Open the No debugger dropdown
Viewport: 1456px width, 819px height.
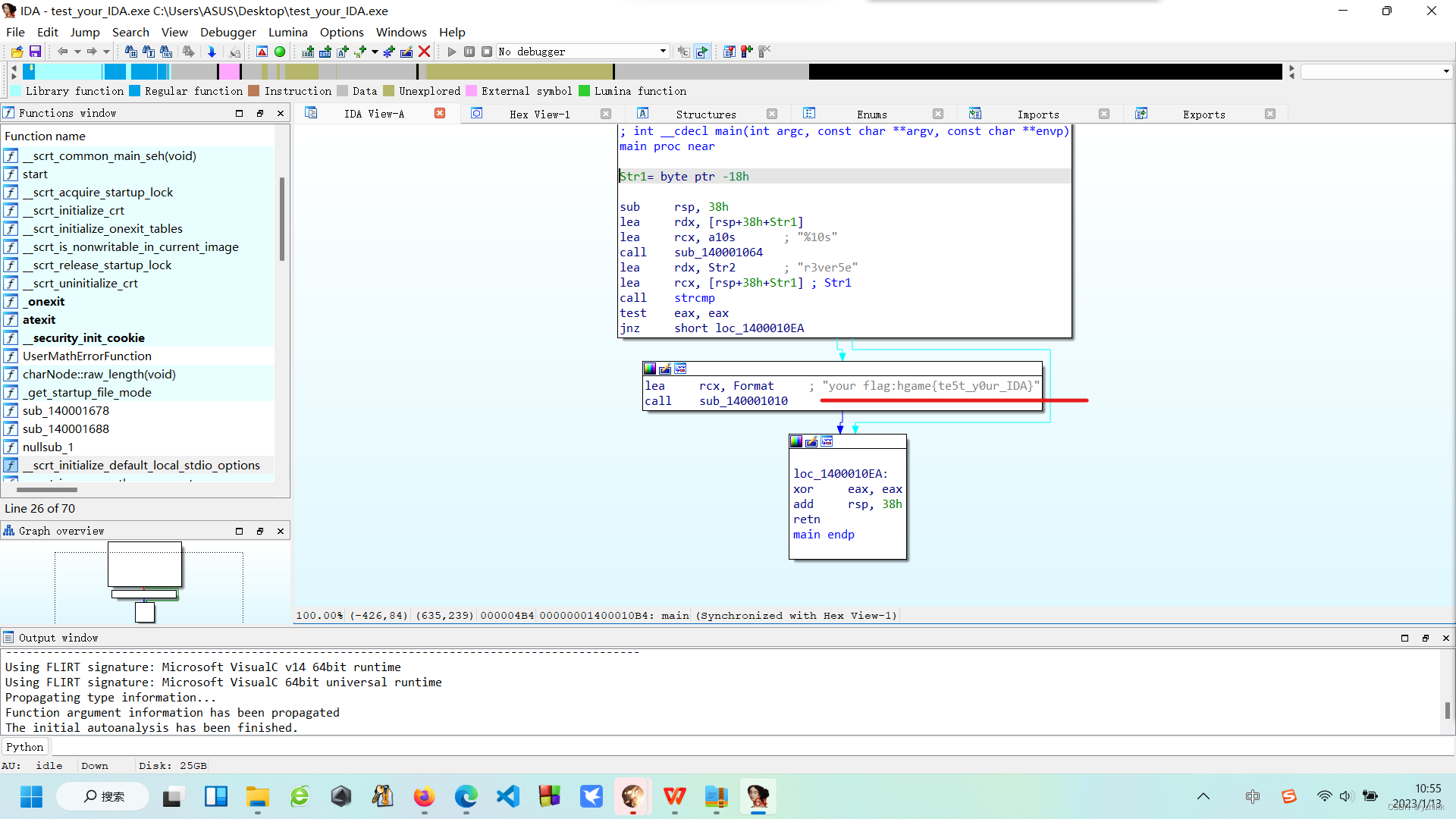pos(582,52)
